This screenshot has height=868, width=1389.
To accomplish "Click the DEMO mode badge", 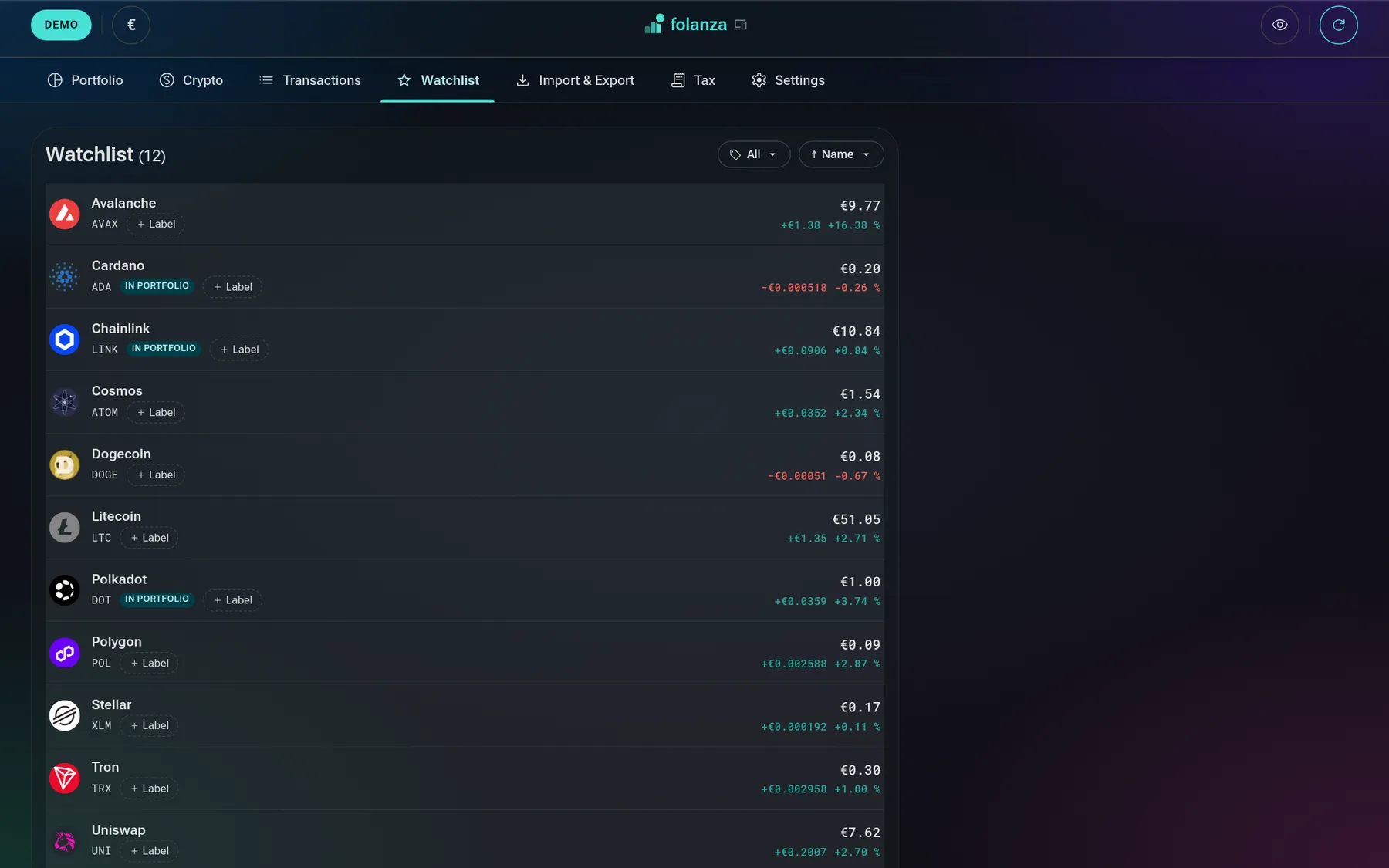I will click(61, 25).
